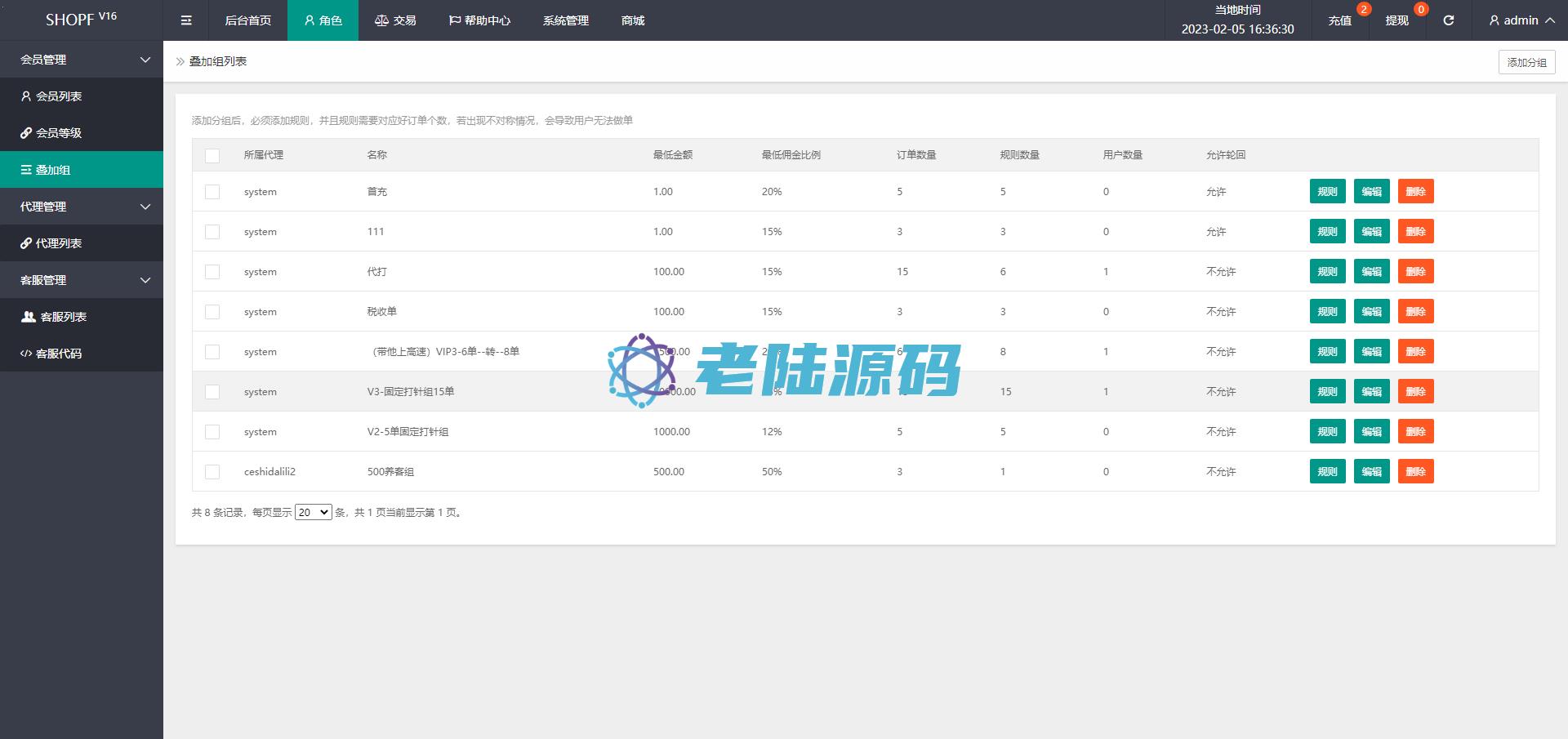Click the refresh icon in top bar
This screenshot has height=739, width=1568.
point(1448,20)
